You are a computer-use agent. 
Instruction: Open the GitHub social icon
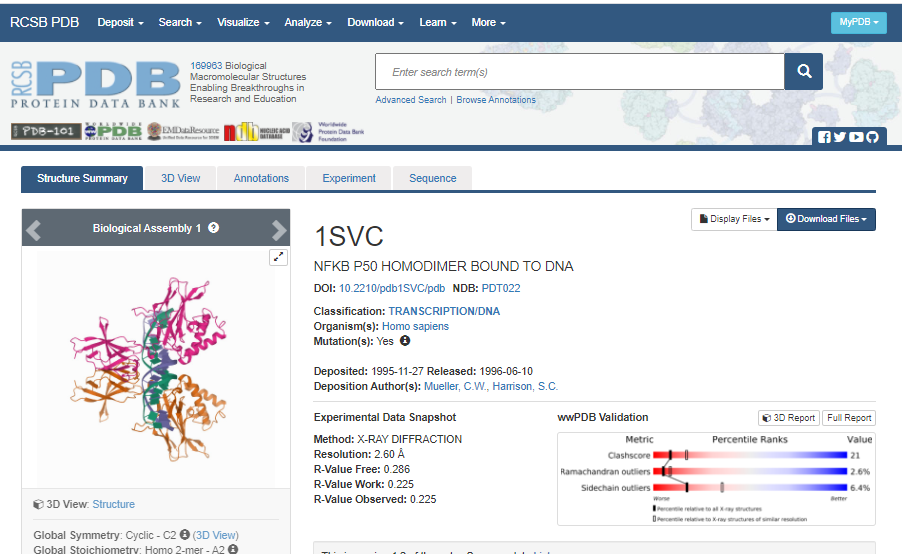pyautogui.click(x=872, y=138)
